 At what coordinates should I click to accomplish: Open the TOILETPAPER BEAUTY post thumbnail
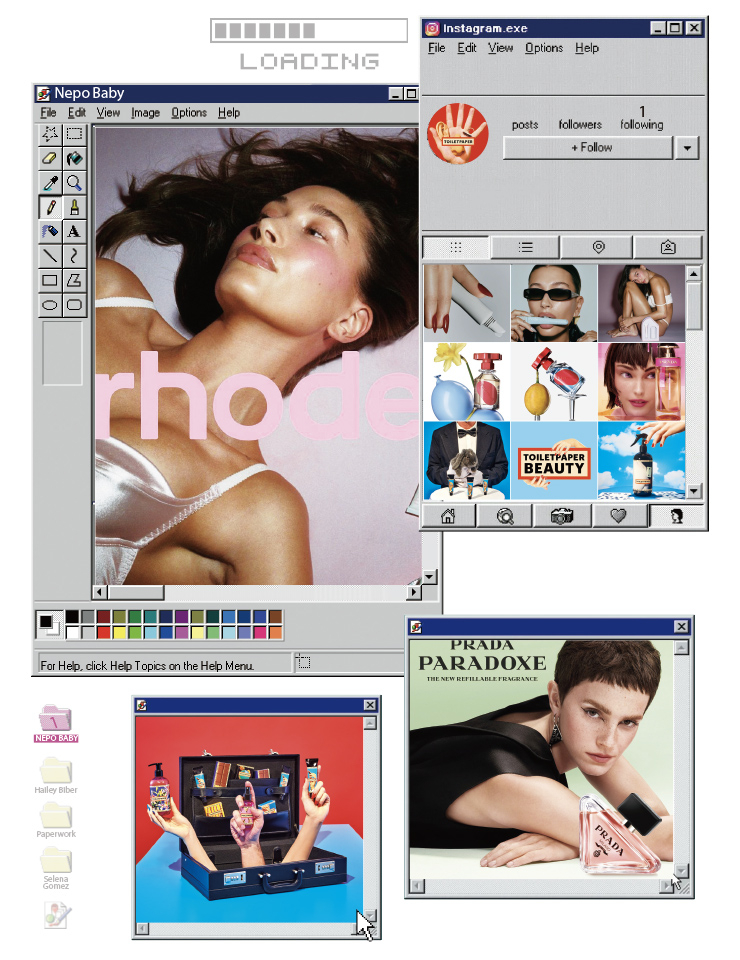click(553, 461)
